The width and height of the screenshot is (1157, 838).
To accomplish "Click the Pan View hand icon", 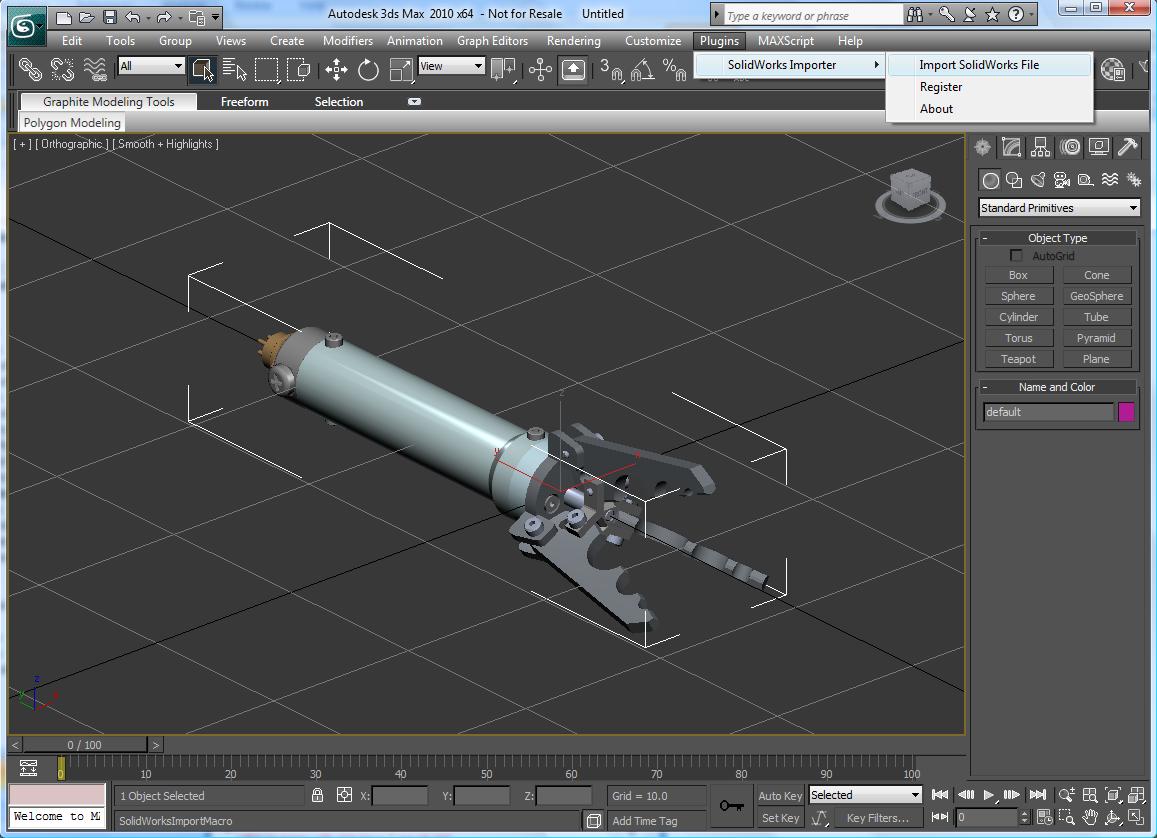I will [x=1090, y=817].
